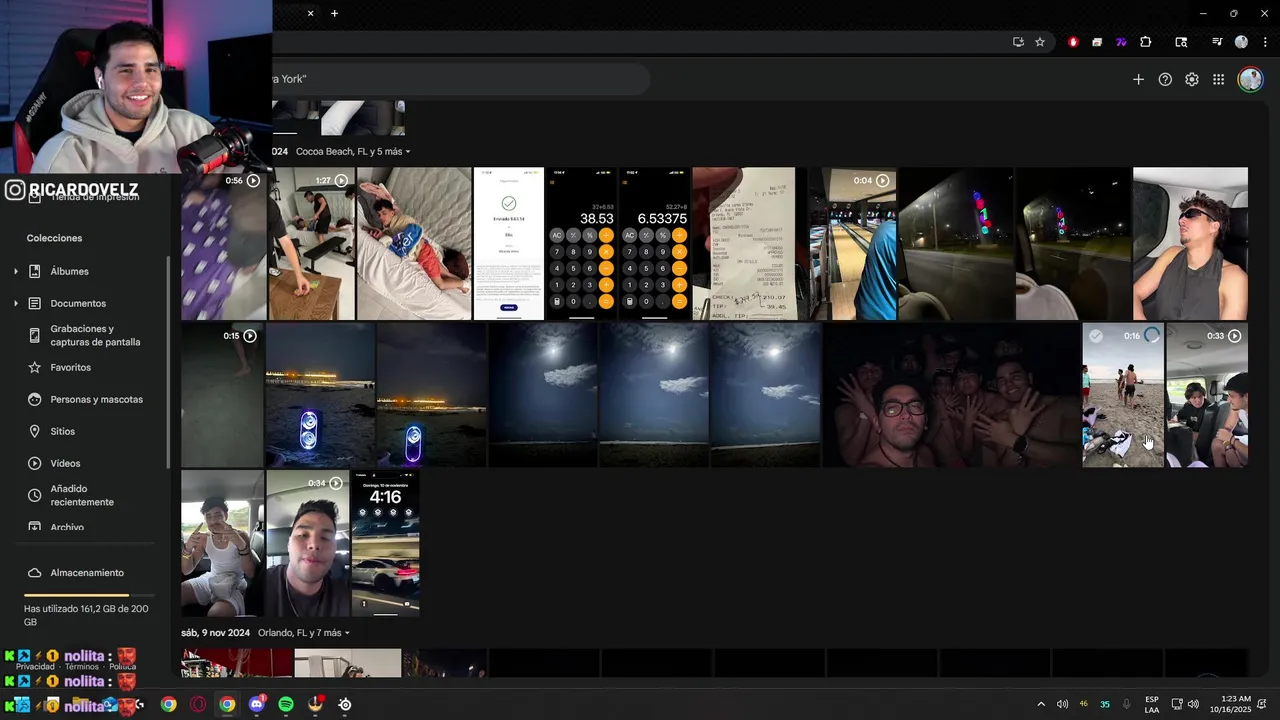
Task: Open the 0:33 car video thumbnail
Action: click(x=1207, y=394)
